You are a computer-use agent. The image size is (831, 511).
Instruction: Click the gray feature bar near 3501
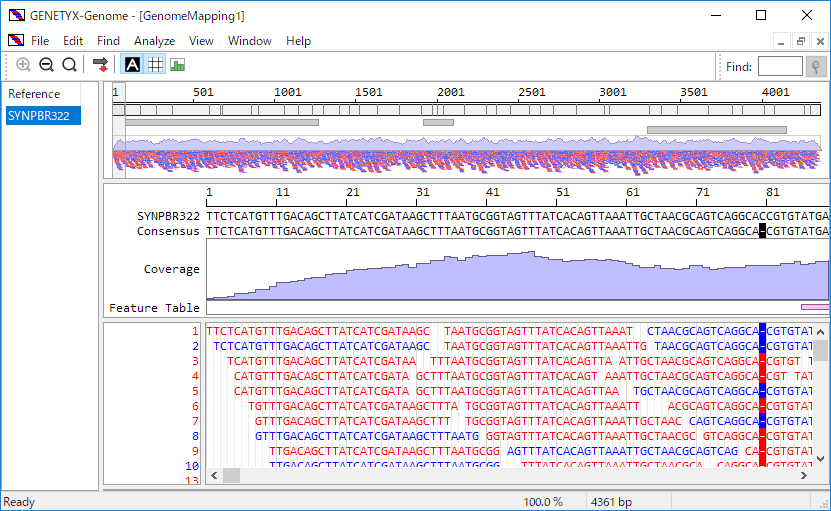717,130
